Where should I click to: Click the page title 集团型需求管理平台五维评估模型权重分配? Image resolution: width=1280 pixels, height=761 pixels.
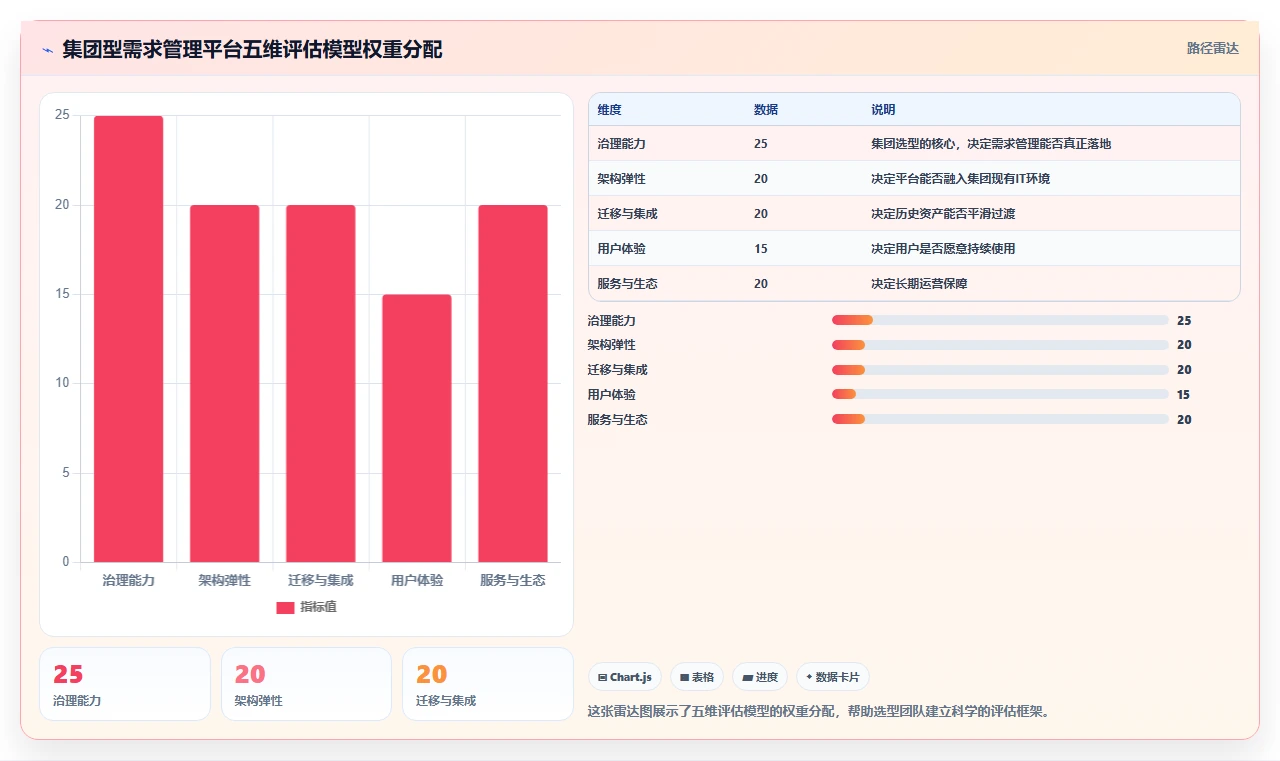(252, 50)
